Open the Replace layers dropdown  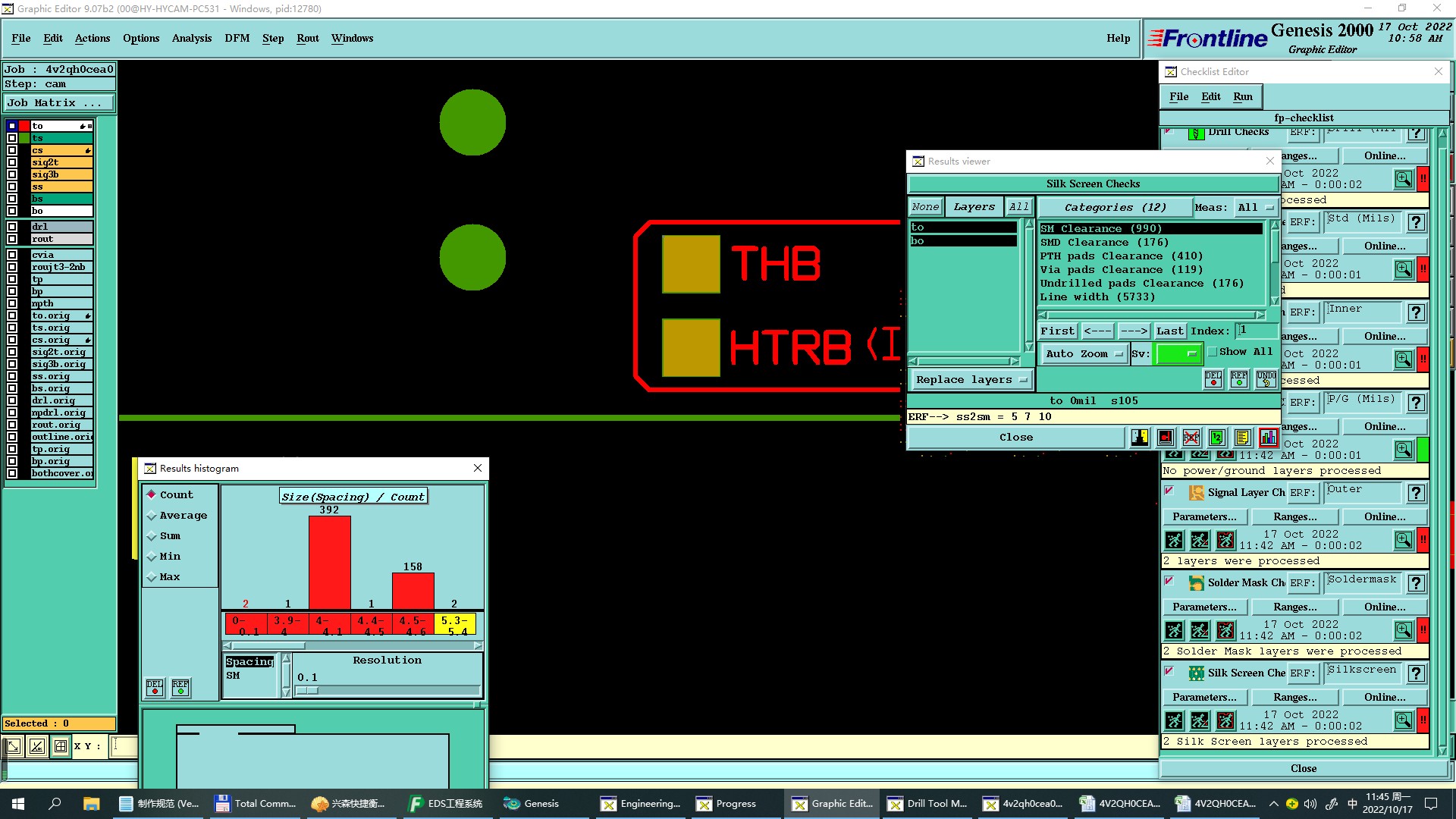point(971,379)
